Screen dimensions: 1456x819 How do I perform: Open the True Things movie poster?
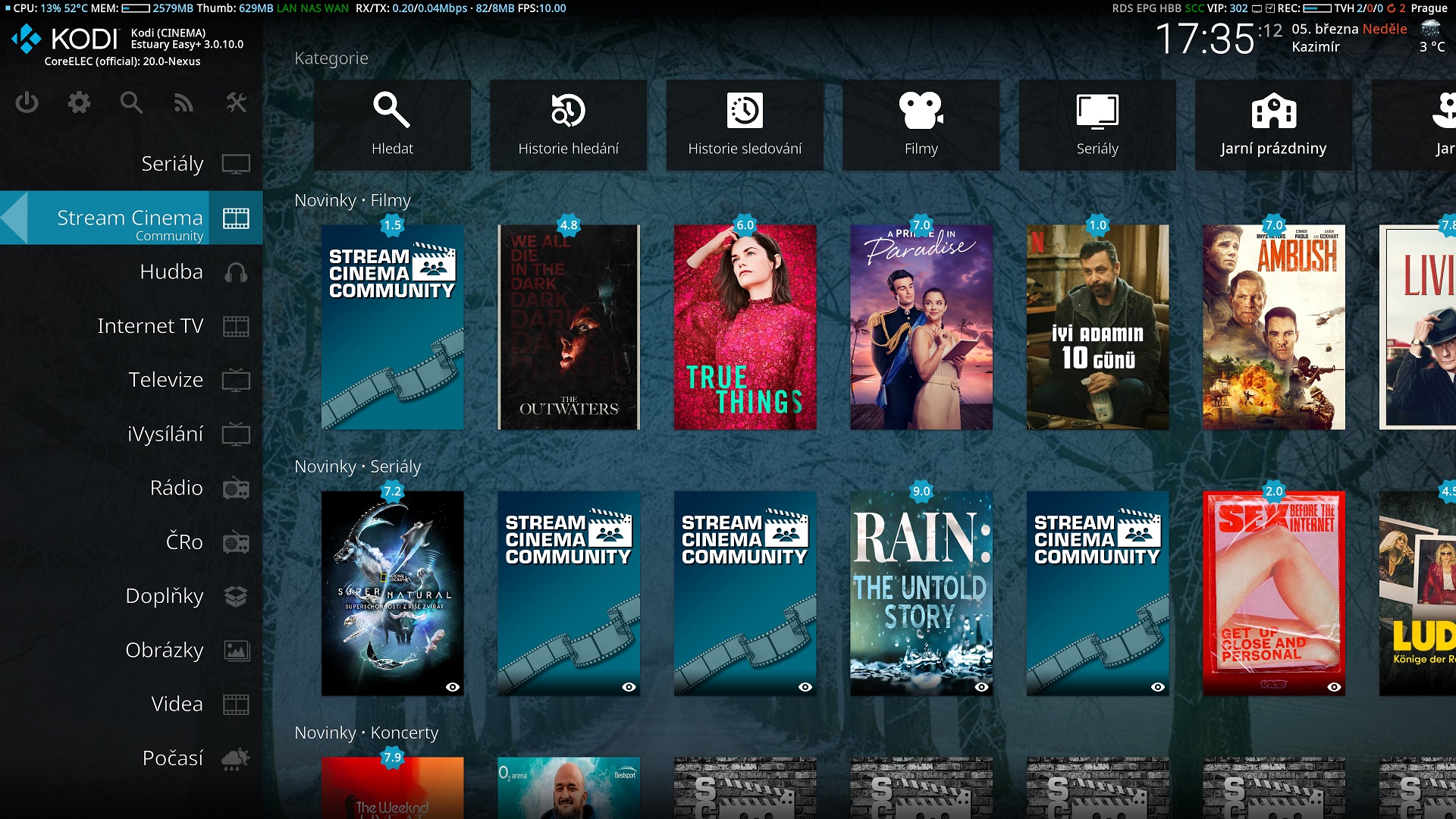745,327
